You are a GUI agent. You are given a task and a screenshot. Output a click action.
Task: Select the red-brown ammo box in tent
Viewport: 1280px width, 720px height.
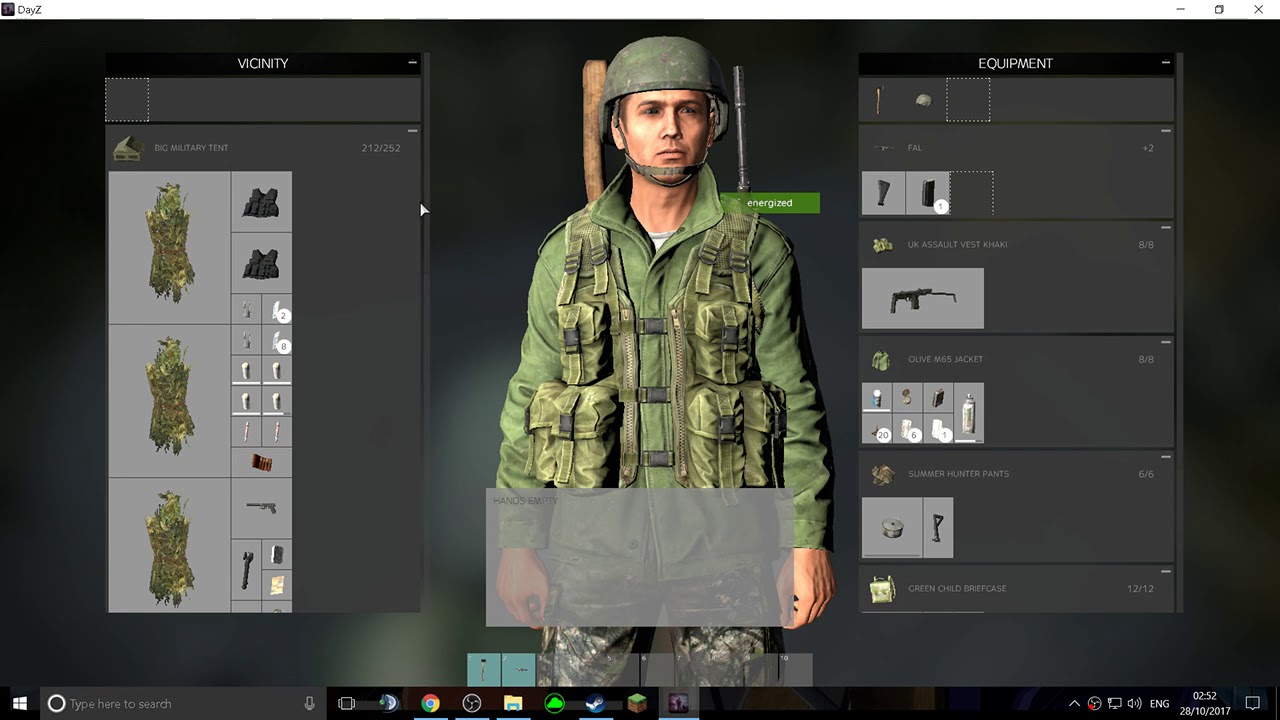tap(262, 462)
